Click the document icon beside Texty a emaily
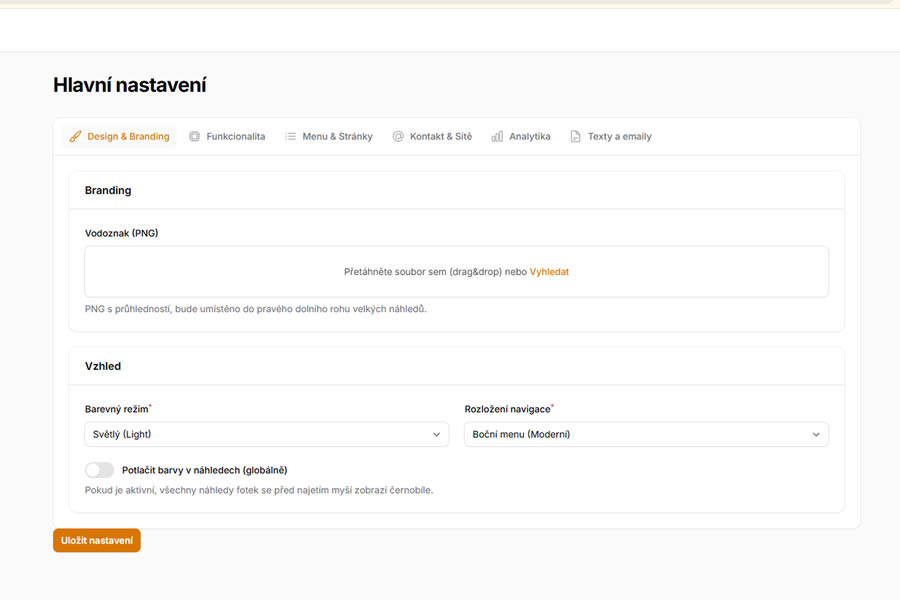Viewport: 900px width, 600px height. click(575, 136)
